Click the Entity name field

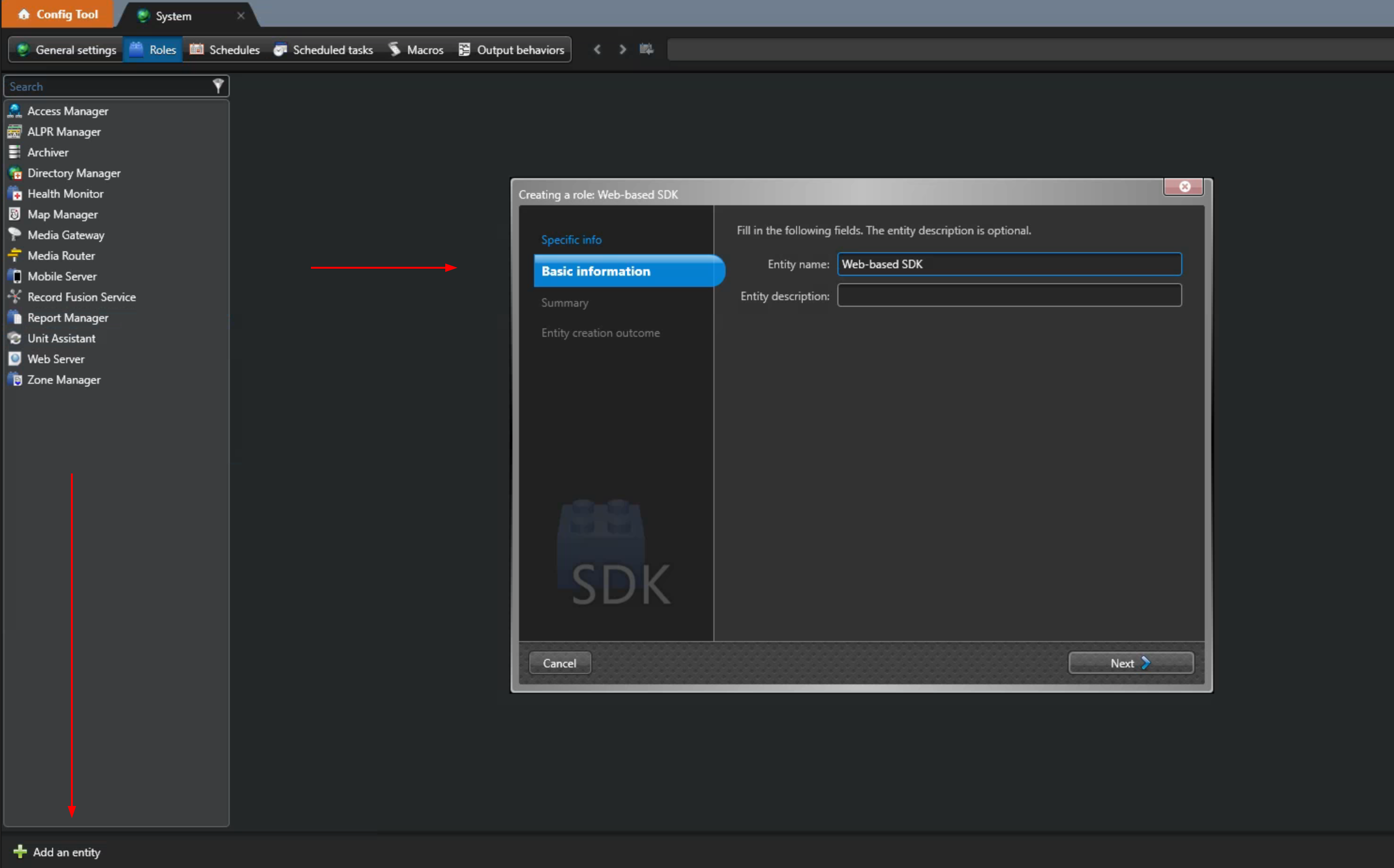(1009, 264)
